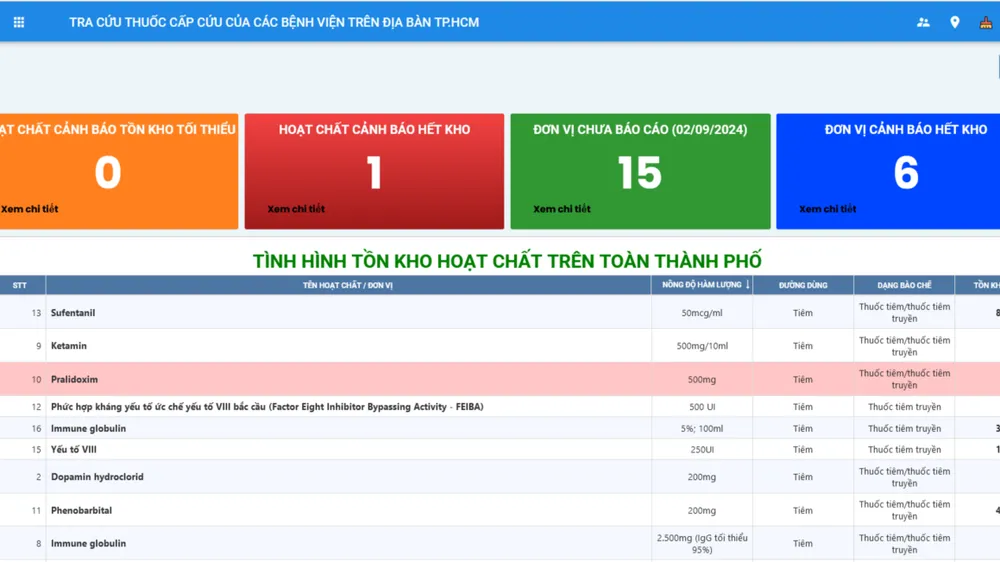The image size is (1000, 562).
Task: Click the '50mcg/ml' concentration cell
Action: (x=702, y=313)
